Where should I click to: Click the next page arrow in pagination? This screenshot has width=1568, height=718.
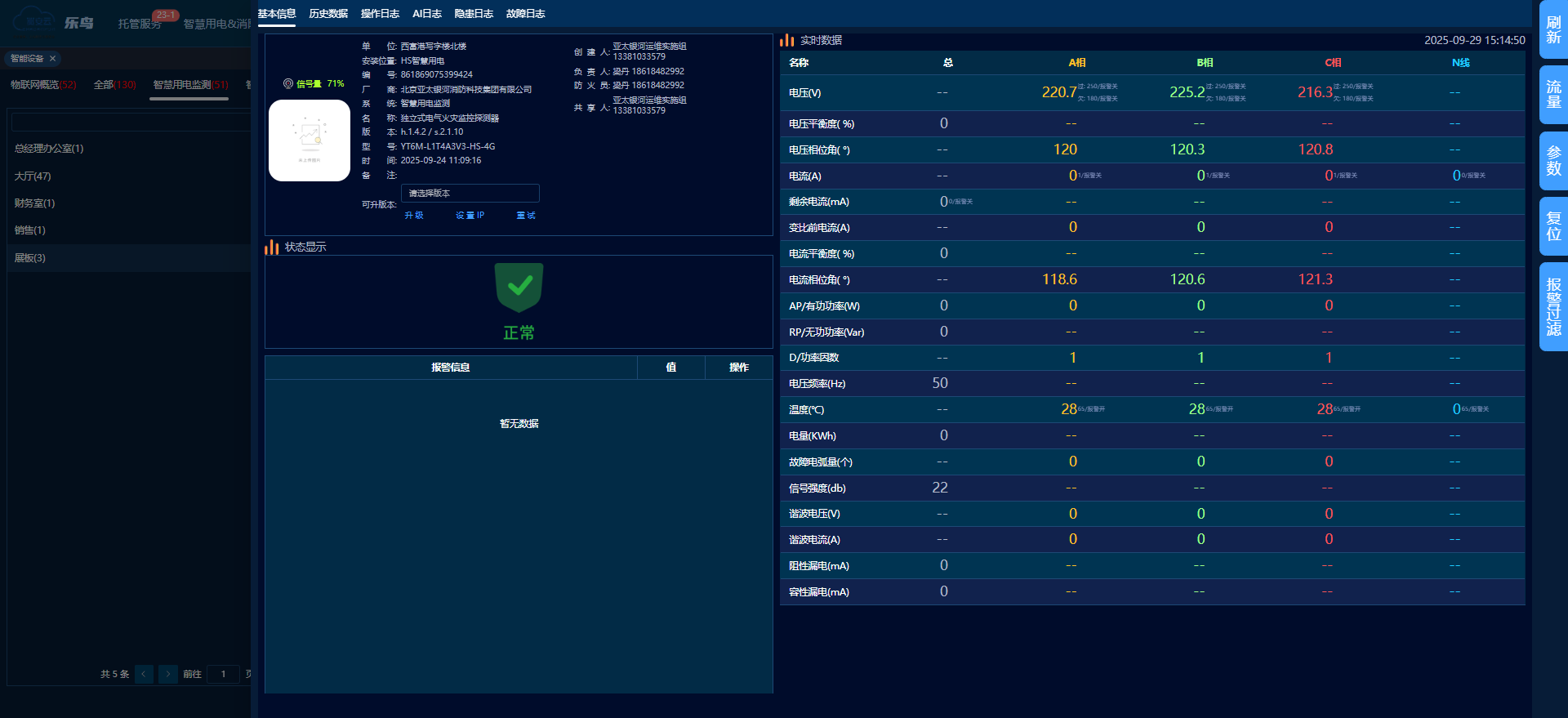[x=167, y=674]
